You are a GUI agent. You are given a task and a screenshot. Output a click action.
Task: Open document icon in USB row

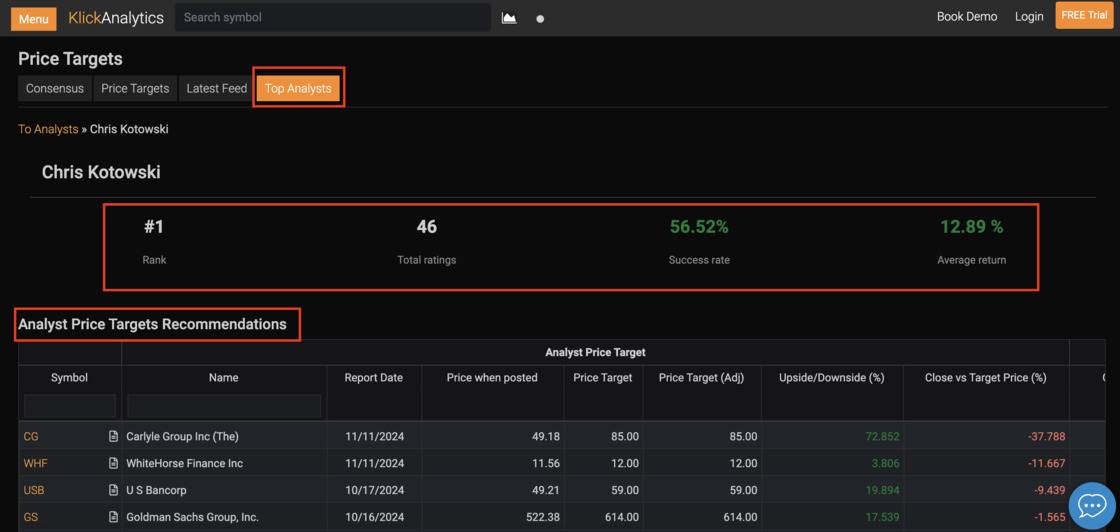pos(113,490)
